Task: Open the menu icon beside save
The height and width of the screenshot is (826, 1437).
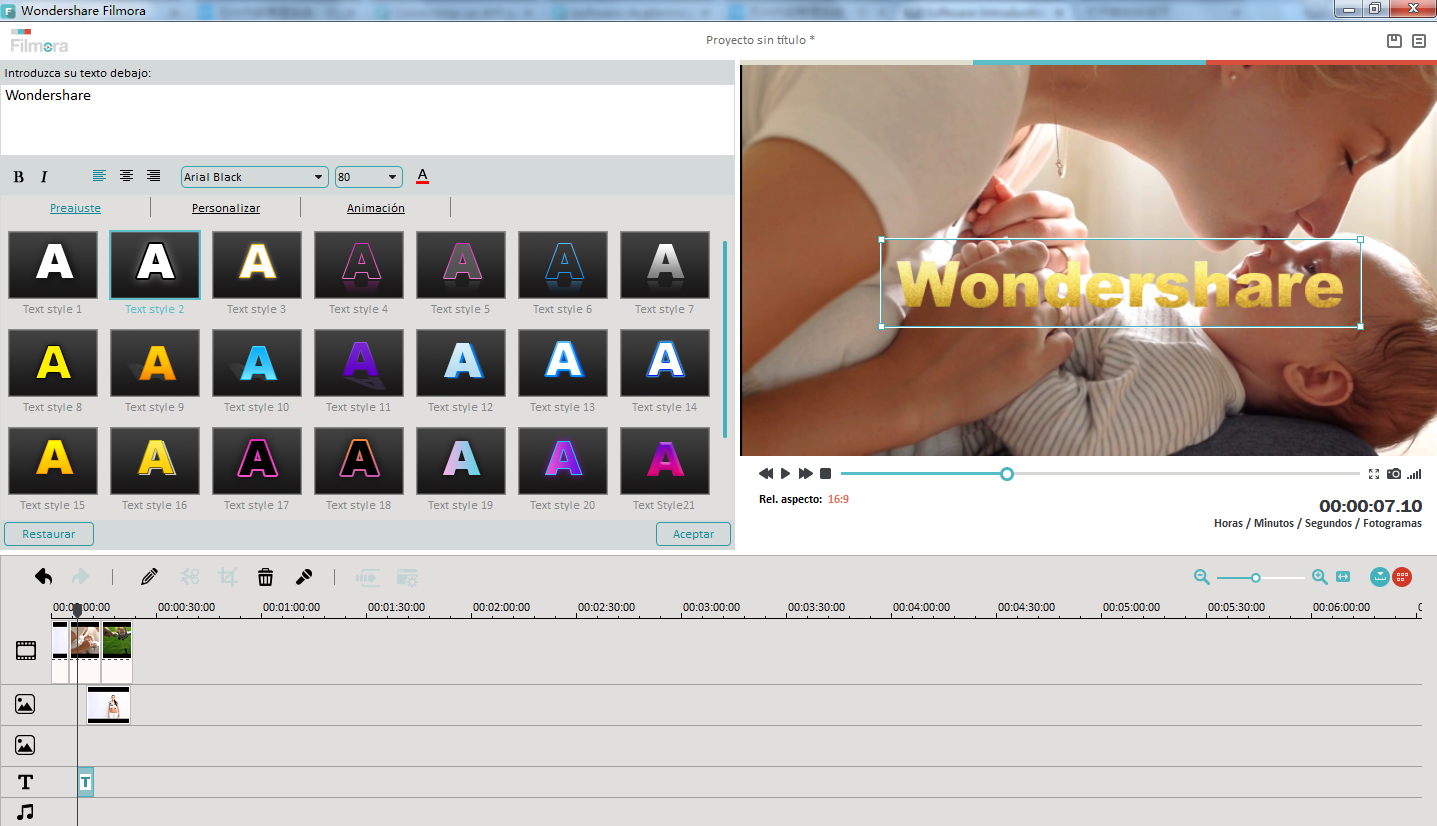Action: click(1419, 41)
